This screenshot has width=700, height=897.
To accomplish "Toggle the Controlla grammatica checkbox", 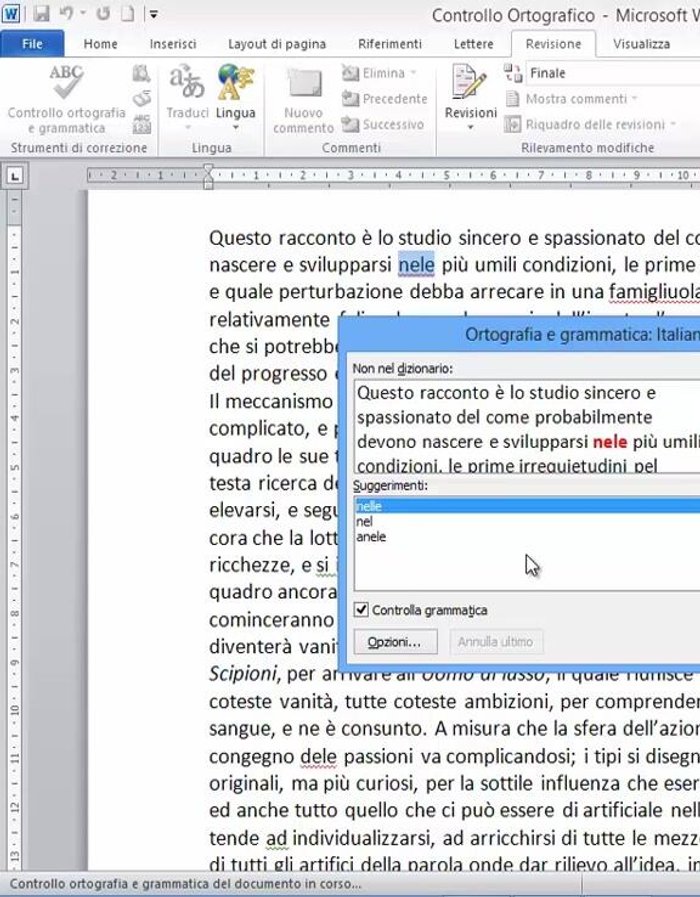I will coord(361,610).
